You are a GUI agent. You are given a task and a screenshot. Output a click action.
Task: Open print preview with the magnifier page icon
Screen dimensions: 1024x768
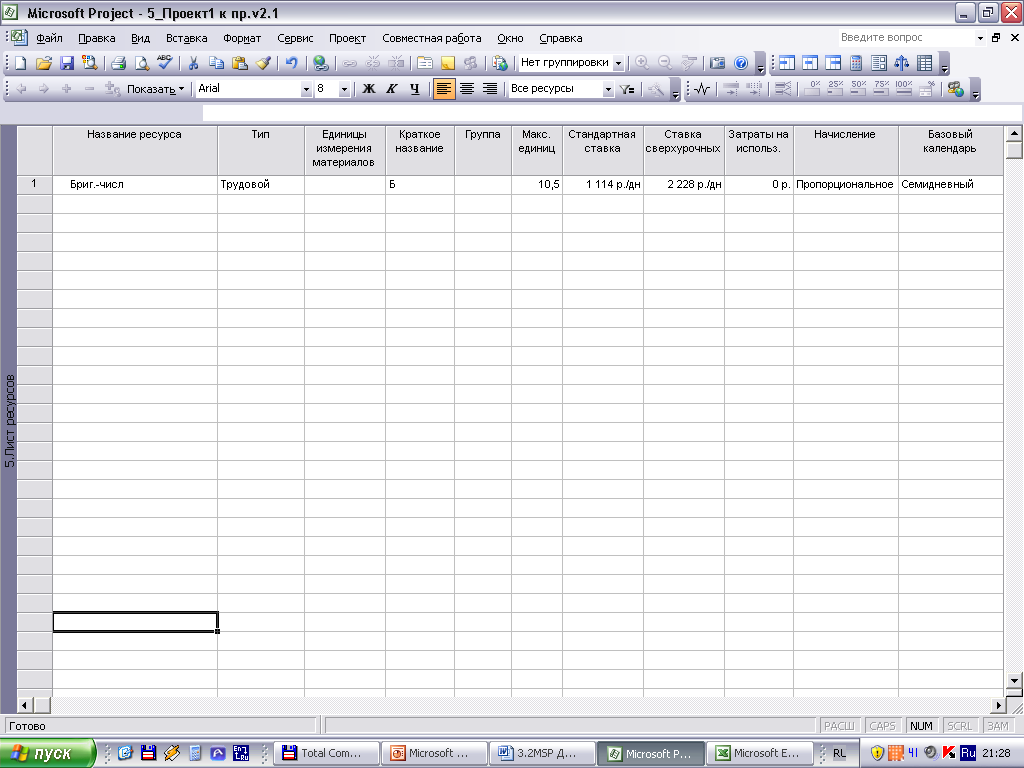coord(141,63)
